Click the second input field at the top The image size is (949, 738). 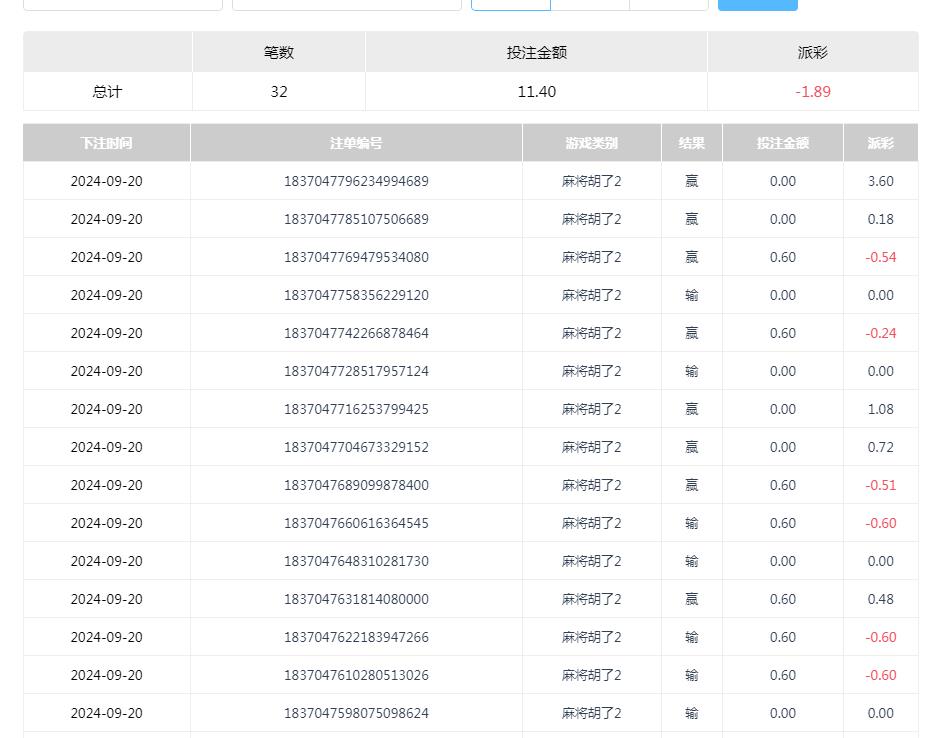tap(346, 4)
